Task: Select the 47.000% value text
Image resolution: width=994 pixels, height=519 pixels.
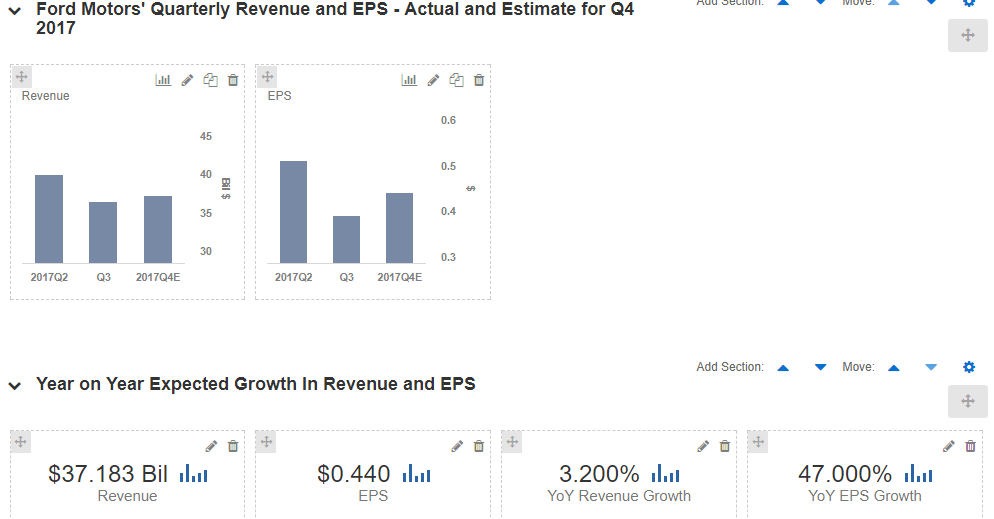Action: (x=845, y=474)
